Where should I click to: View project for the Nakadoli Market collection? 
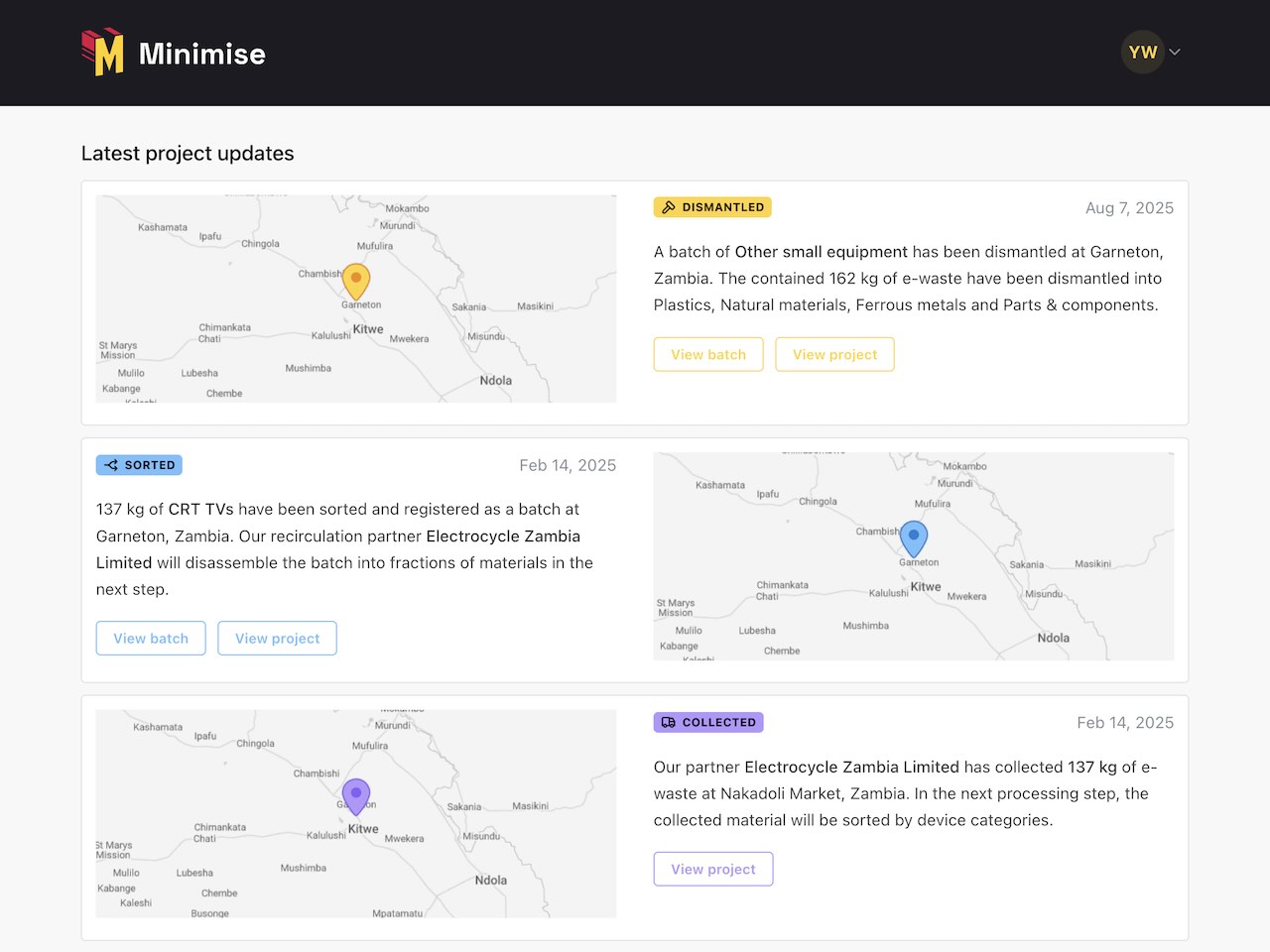[712, 869]
